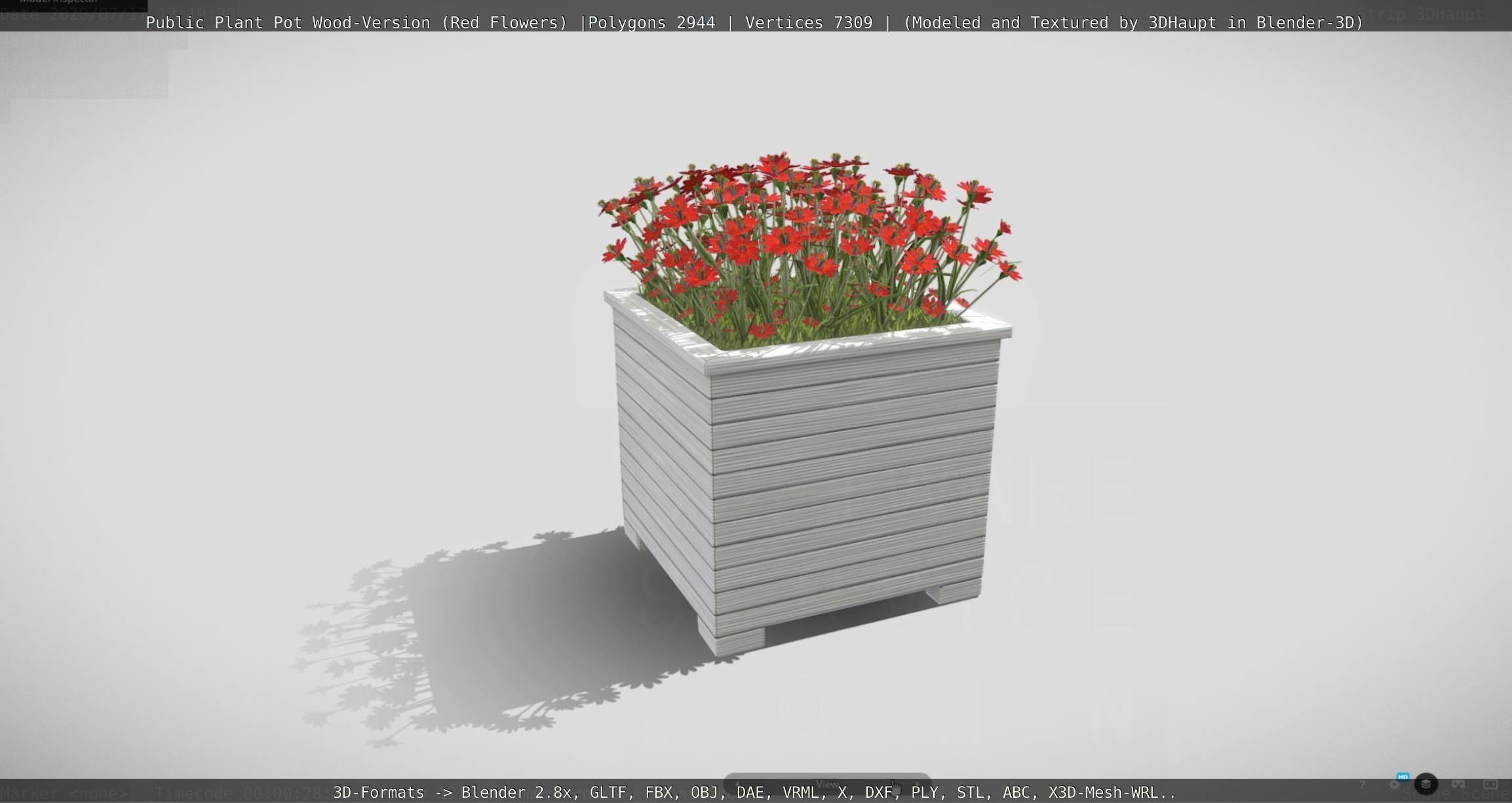1512x803 pixels.
Task: Click the '3D-Formats -> Blender 2.8x' caption text
Action: 452,793
